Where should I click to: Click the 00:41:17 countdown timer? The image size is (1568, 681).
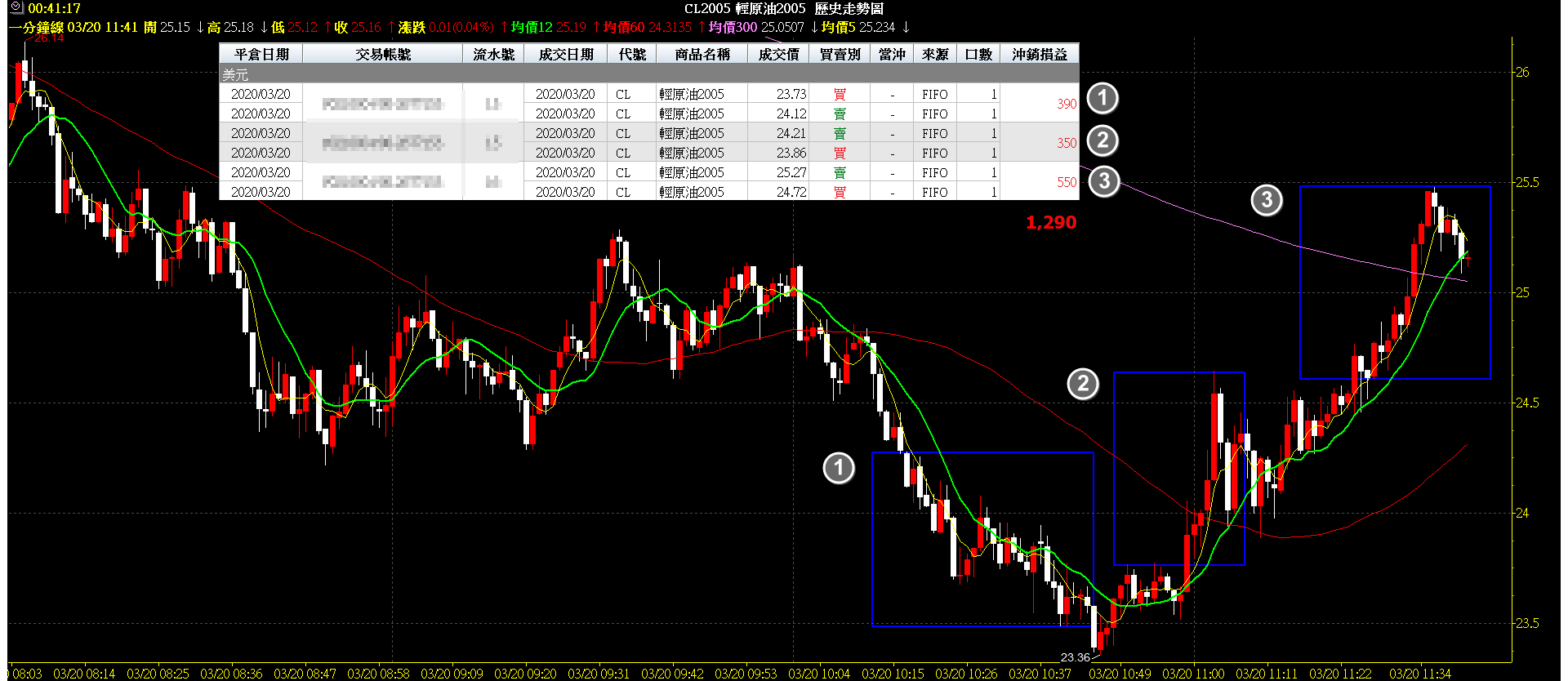point(55,8)
